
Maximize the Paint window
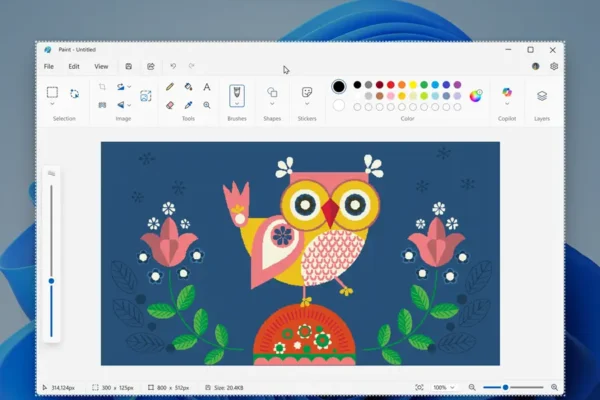530,50
